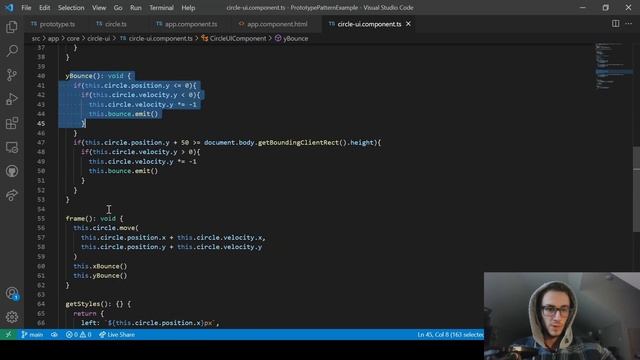Minimize the VS Code window
Screen dimensions: 640x360
click(x=582, y=7)
